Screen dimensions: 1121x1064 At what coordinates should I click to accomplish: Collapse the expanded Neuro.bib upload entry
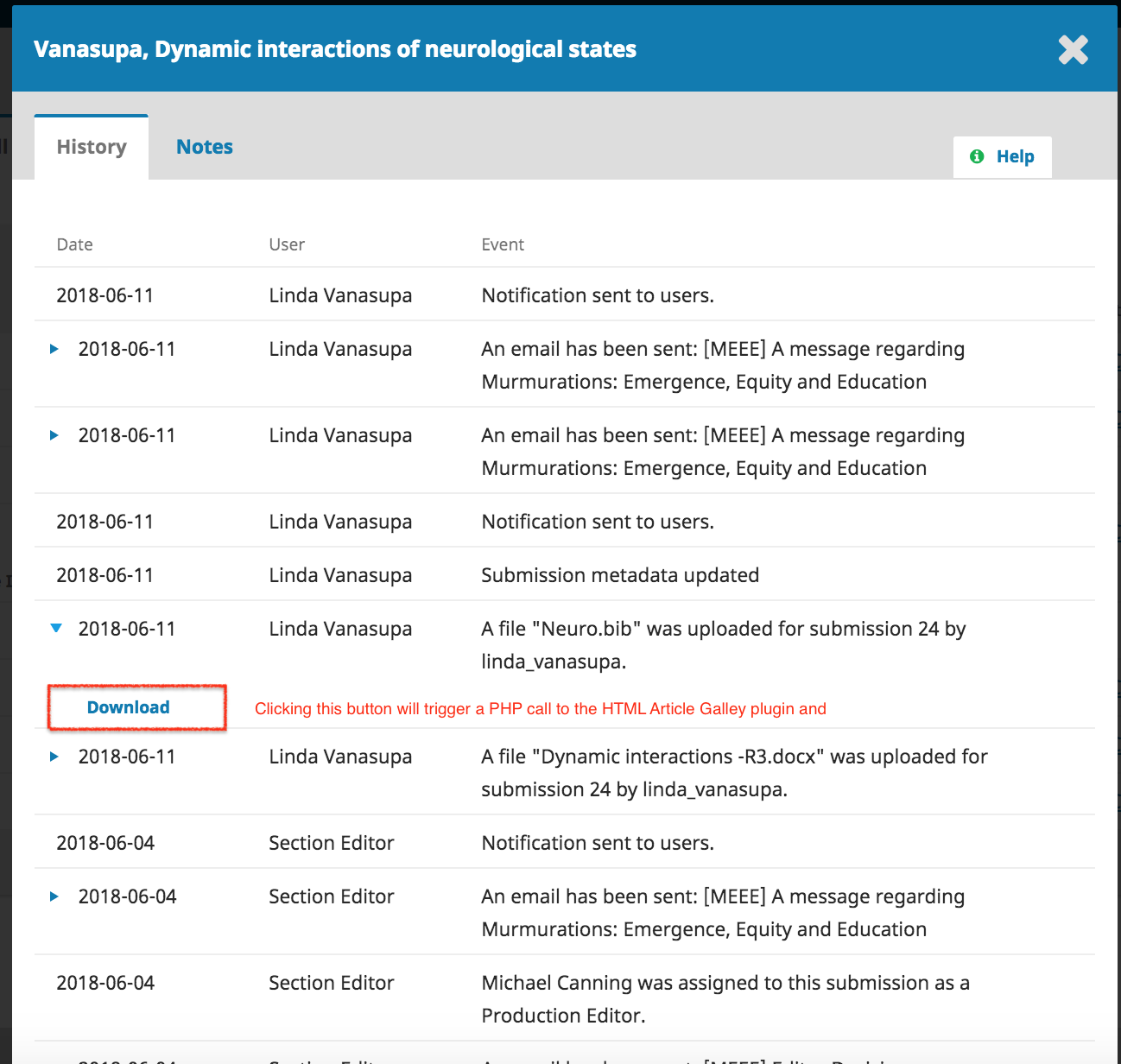[56, 629]
